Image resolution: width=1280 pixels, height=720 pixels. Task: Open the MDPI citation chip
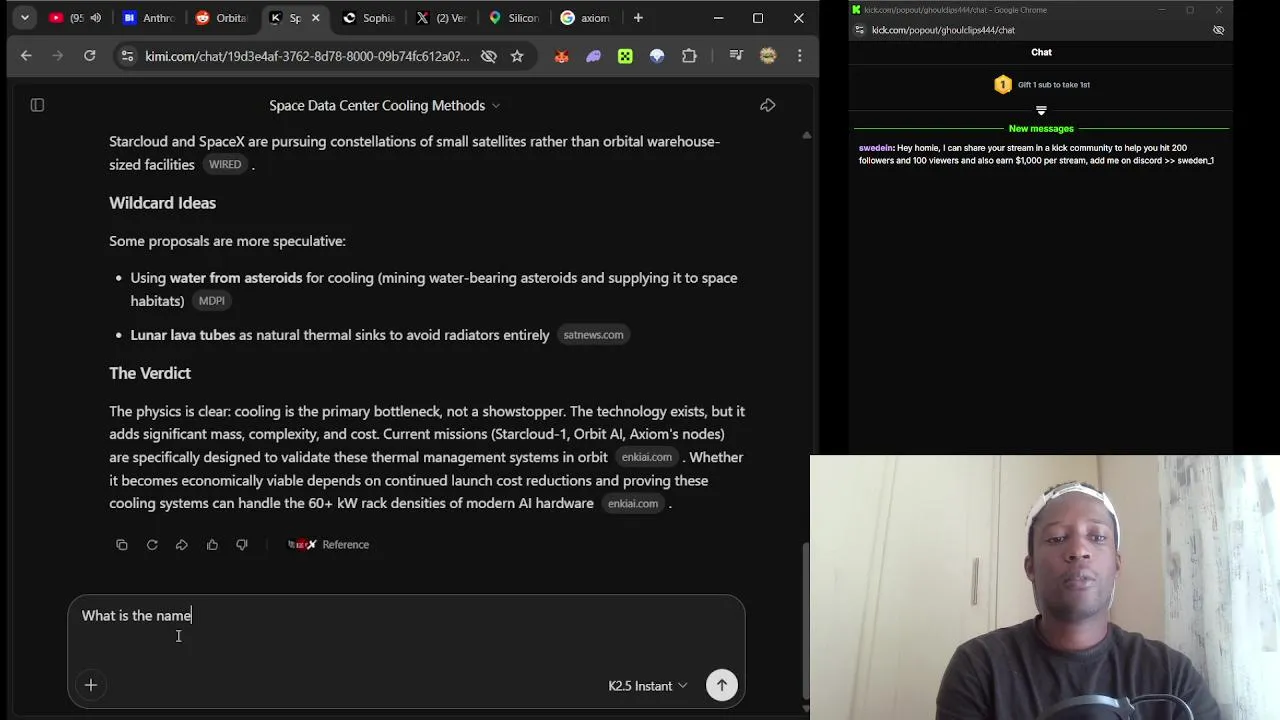[x=211, y=301]
